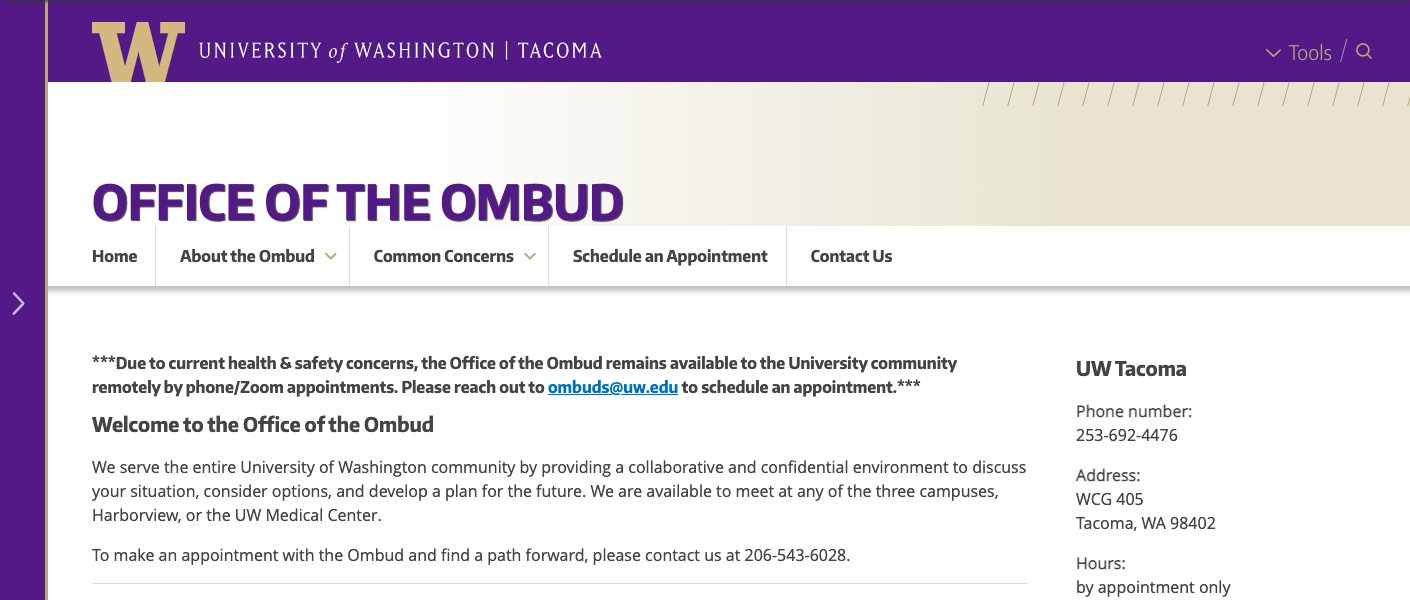Click the gold W logo

[138, 52]
